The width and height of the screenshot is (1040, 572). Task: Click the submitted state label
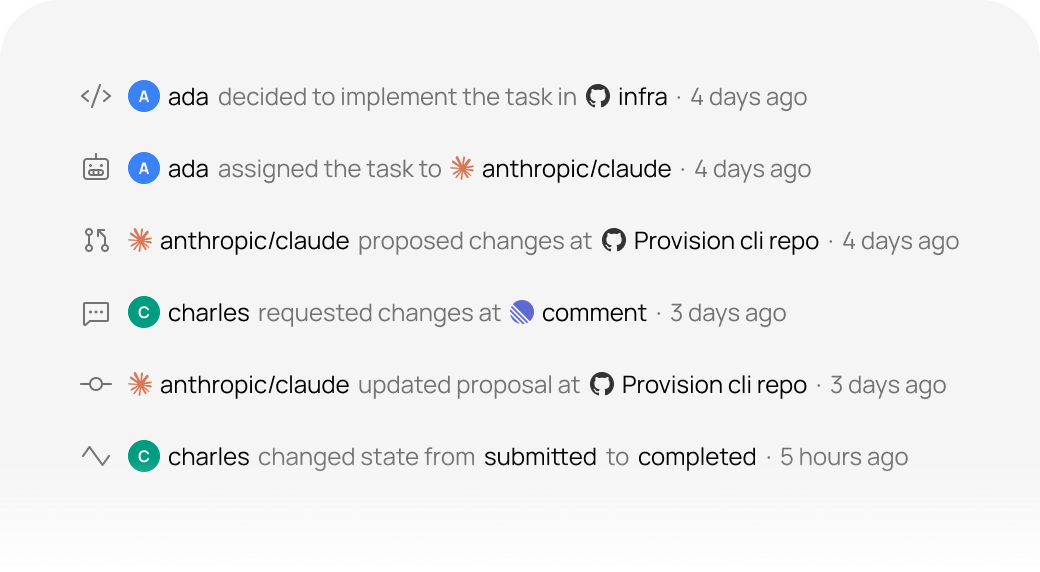click(x=540, y=457)
